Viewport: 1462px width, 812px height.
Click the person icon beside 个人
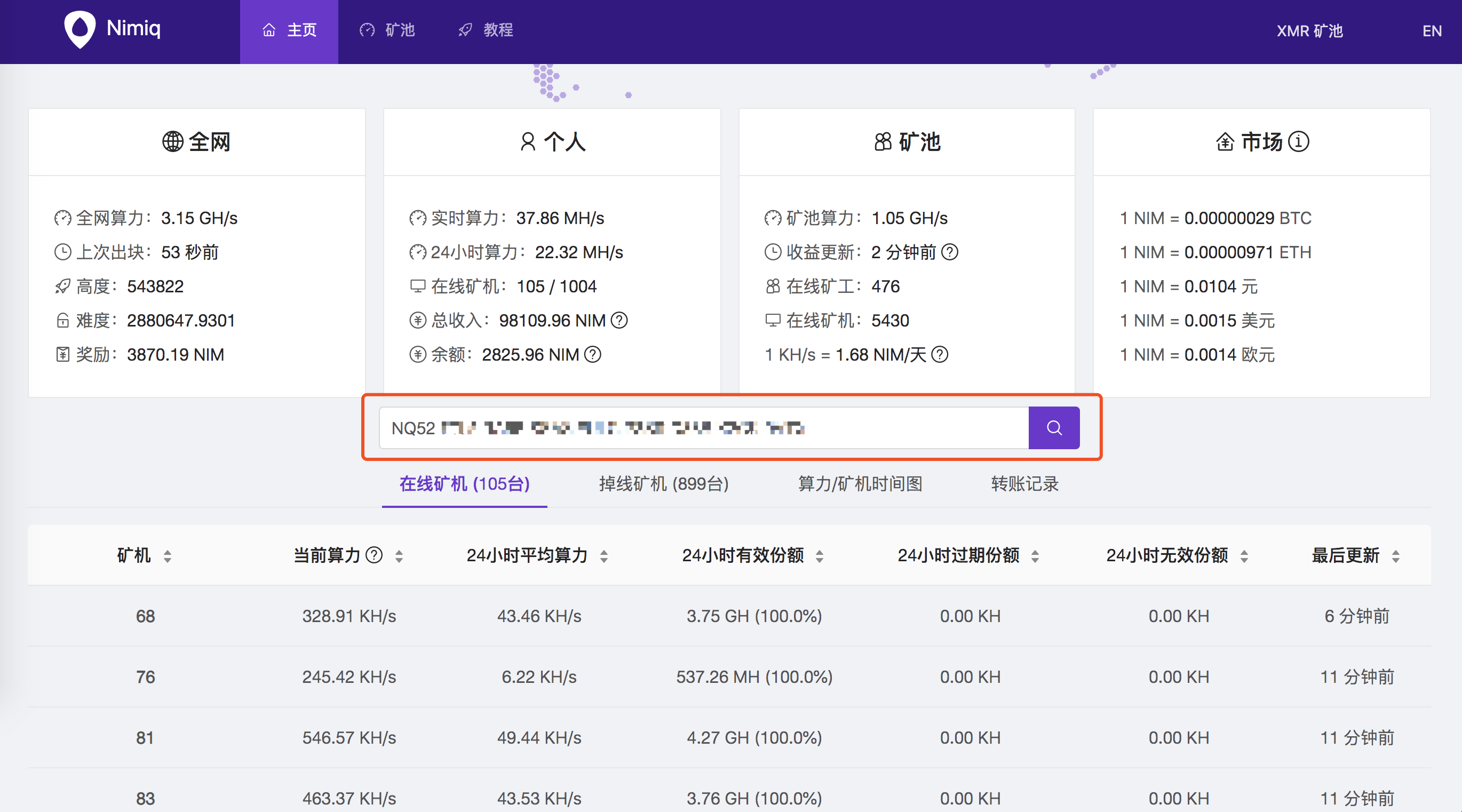(528, 141)
